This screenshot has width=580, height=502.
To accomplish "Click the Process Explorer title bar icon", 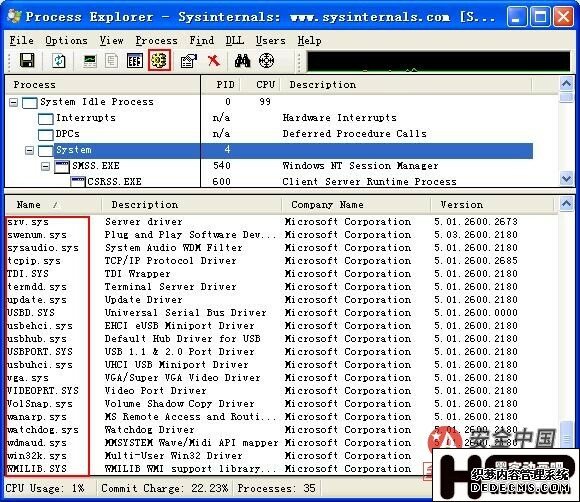I will point(14,16).
